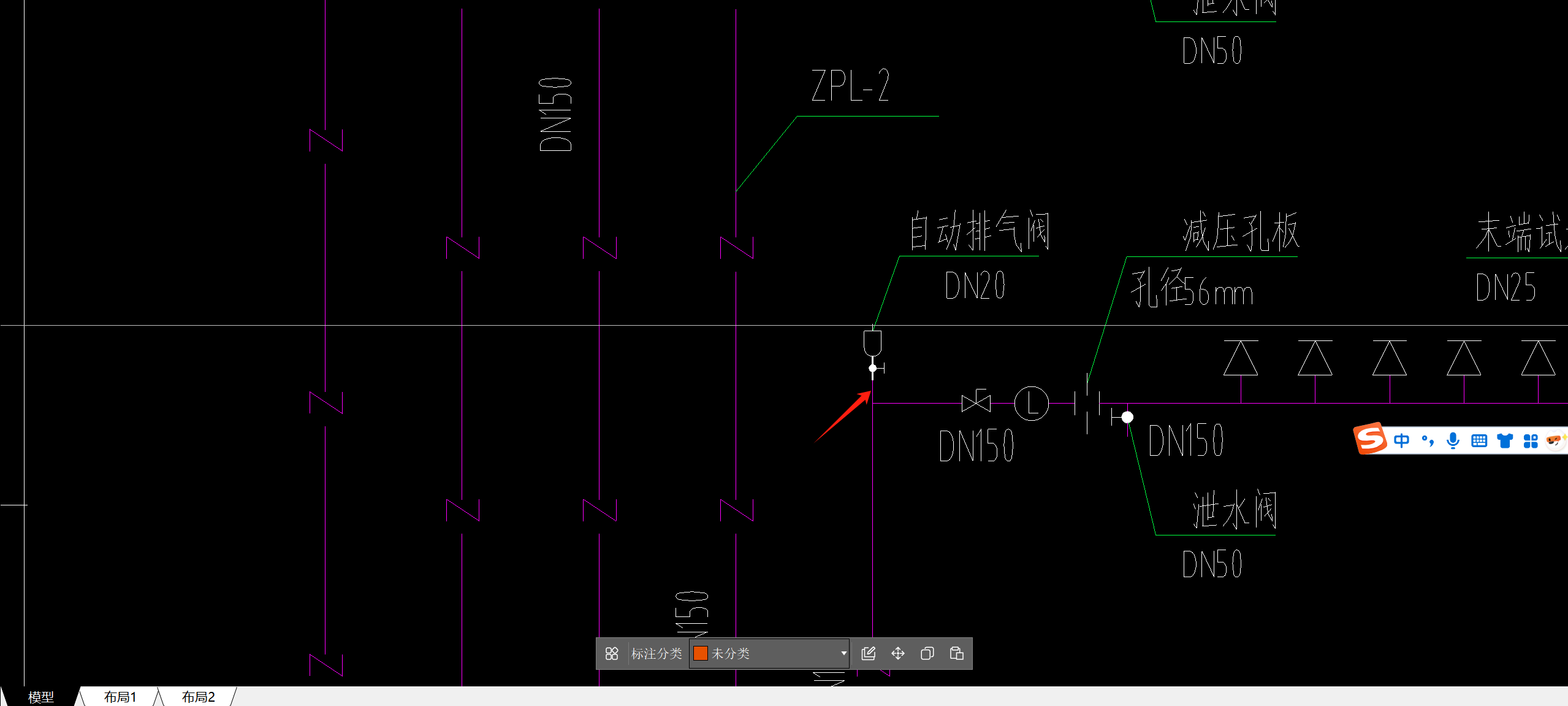This screenshot has width=1568, height=706.
Task: Select the DN25 label
Action: pyautogui.click(x=1505, y=287)
